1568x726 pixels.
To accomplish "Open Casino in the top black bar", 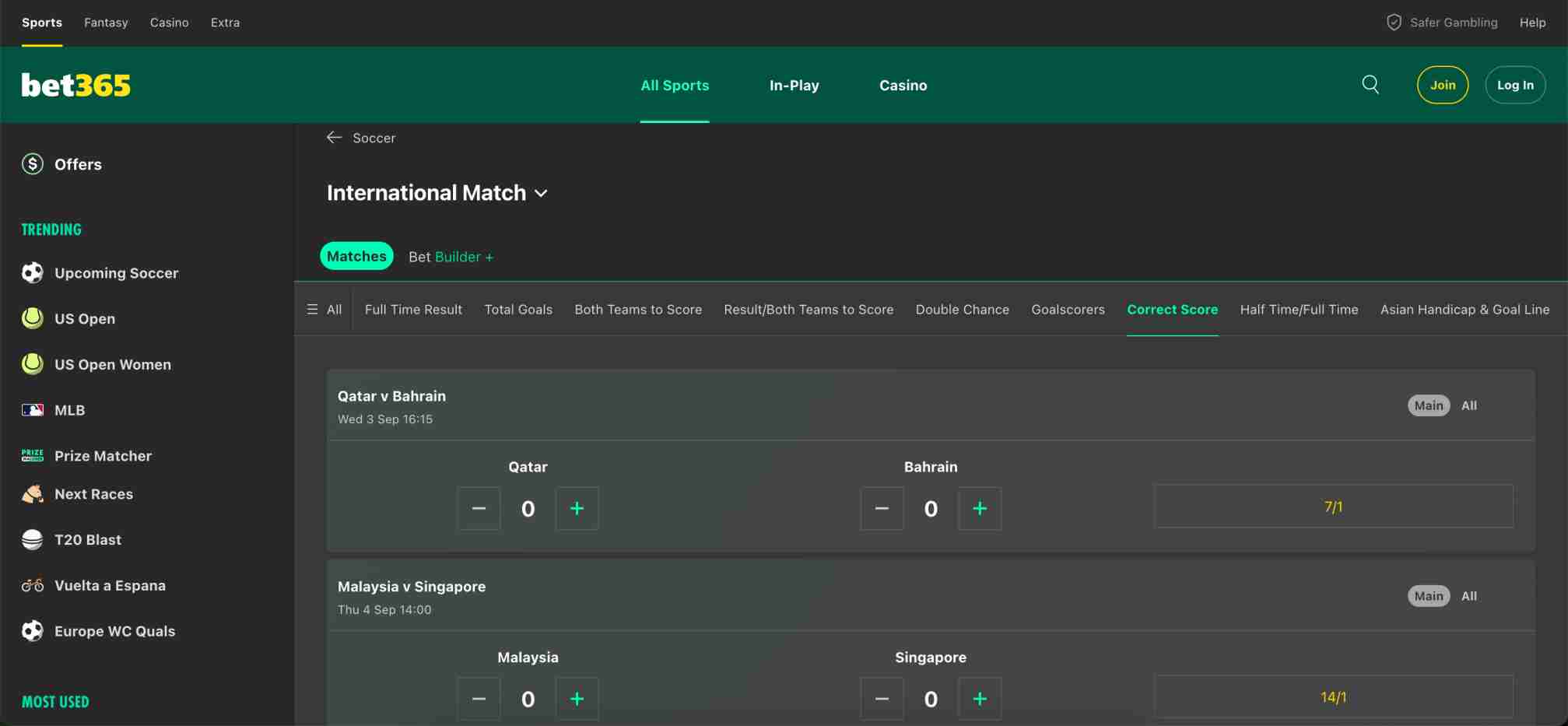I will pos(169,23).
